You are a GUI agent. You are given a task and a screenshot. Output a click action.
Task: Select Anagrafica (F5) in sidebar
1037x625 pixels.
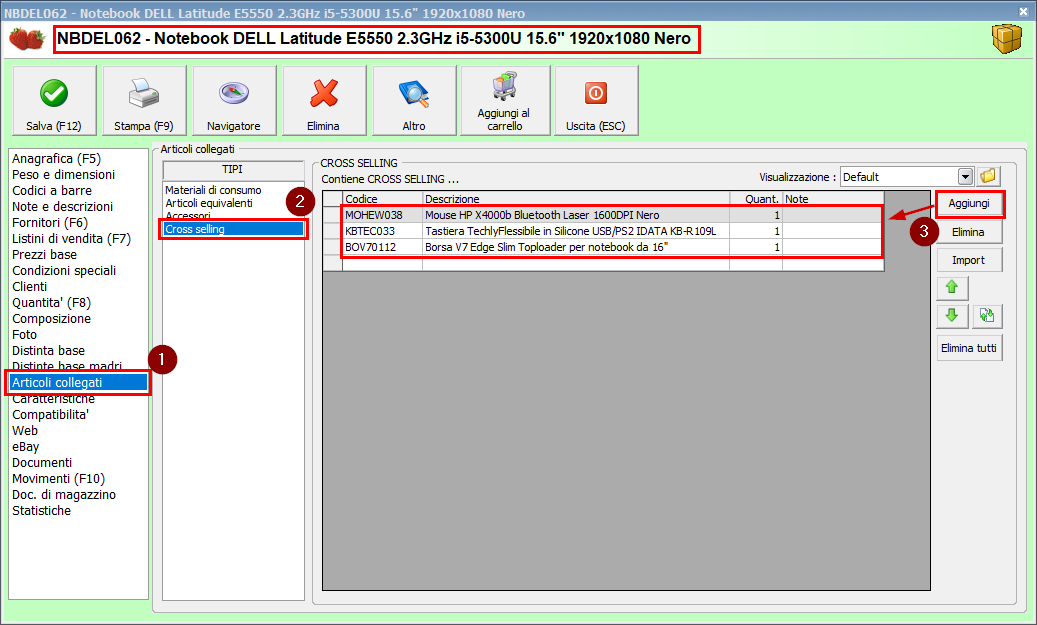pos(56,159)
